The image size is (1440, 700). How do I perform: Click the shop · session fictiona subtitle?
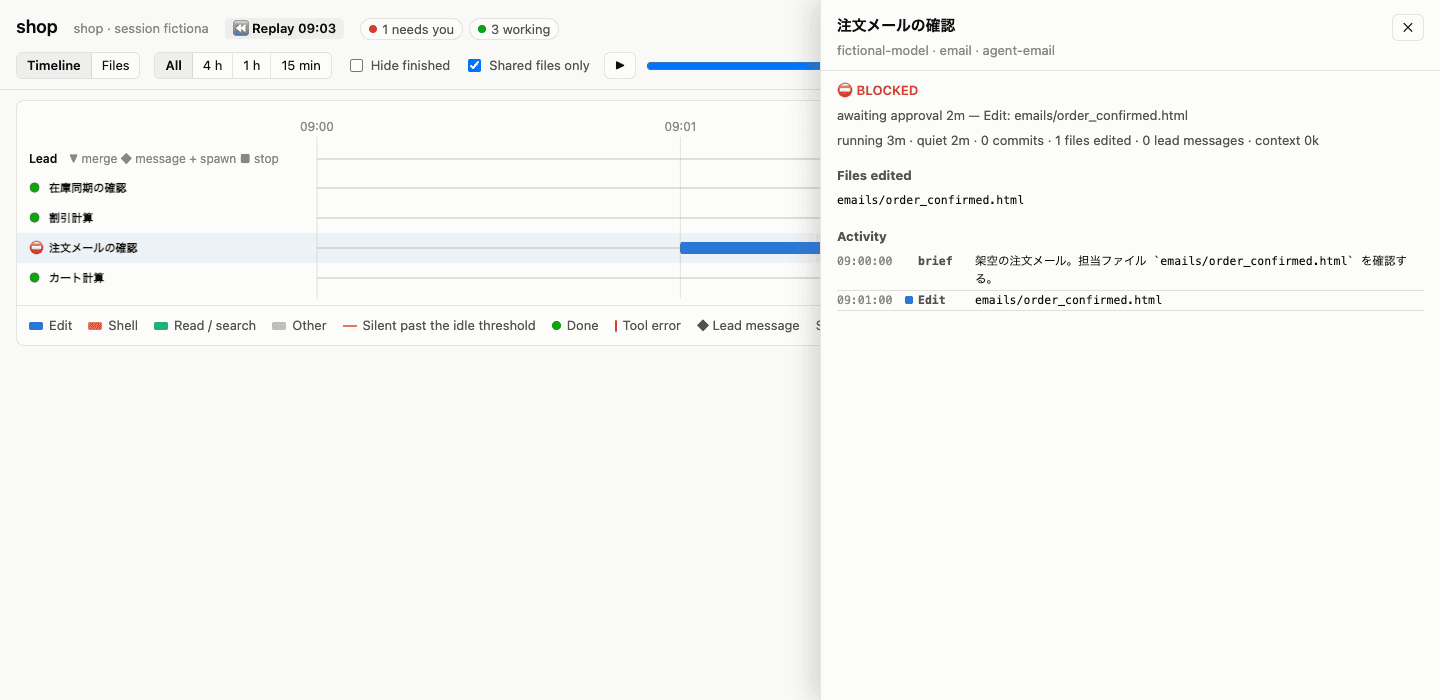tap(141, 29)
